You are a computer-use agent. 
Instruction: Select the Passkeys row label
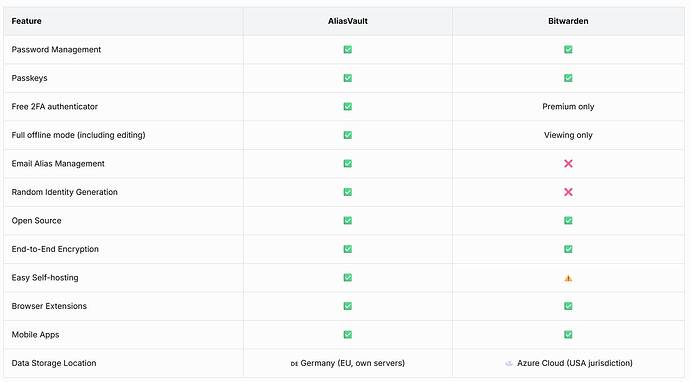[x=29, y=78]
